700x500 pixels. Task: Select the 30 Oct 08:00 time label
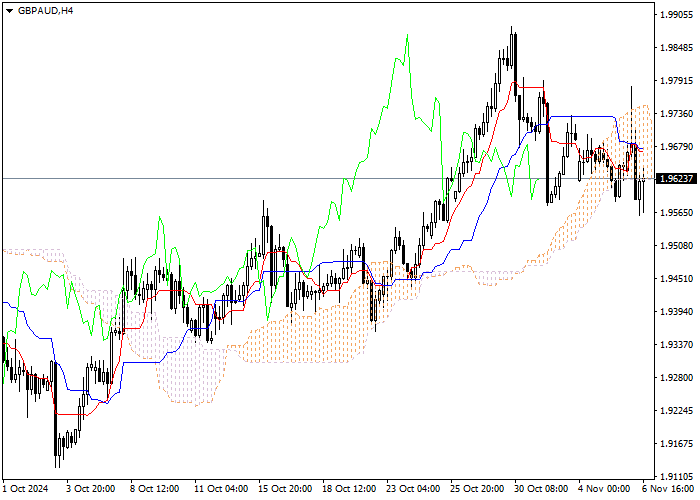[x=541, y=488]
